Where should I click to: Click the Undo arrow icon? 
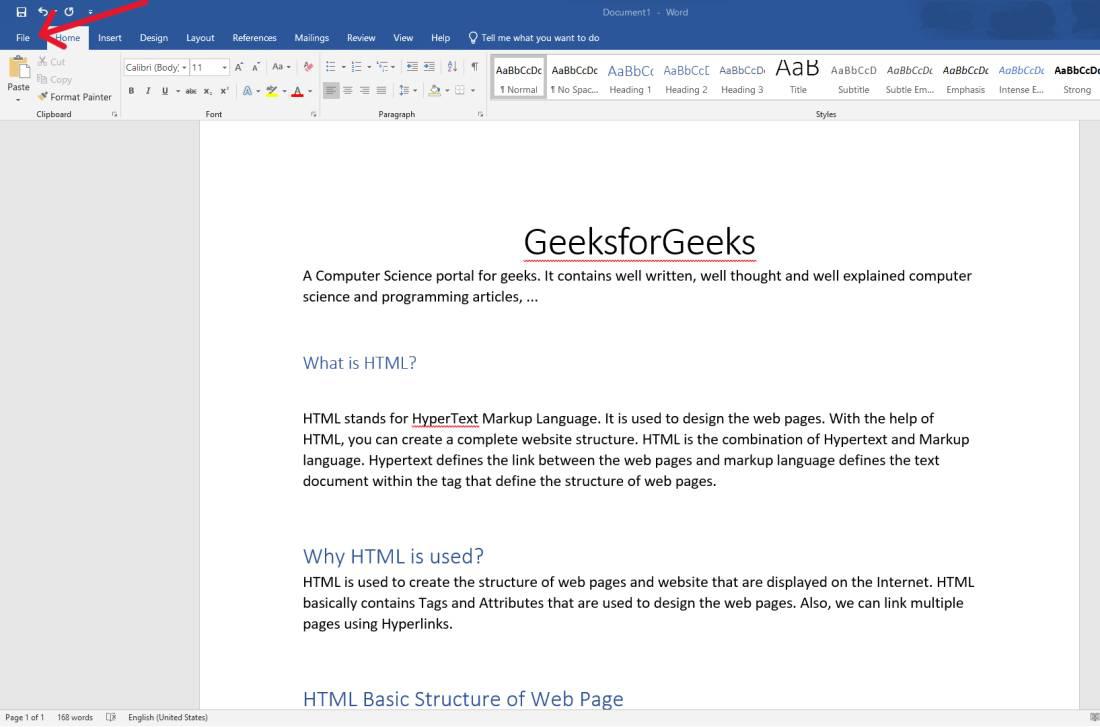[43, 12]
